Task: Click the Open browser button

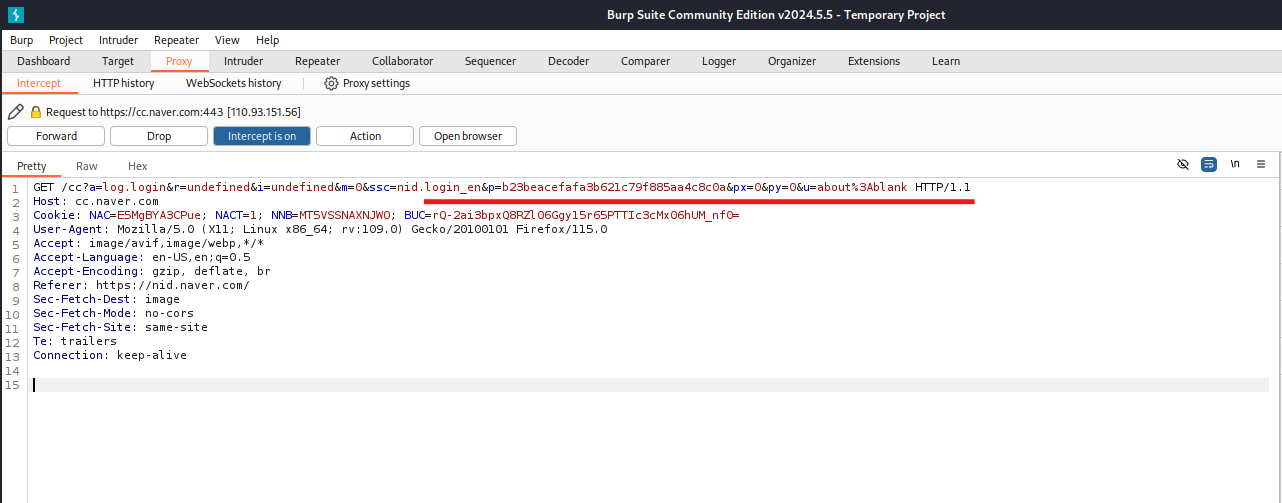Action: click(x=468, y=136)
